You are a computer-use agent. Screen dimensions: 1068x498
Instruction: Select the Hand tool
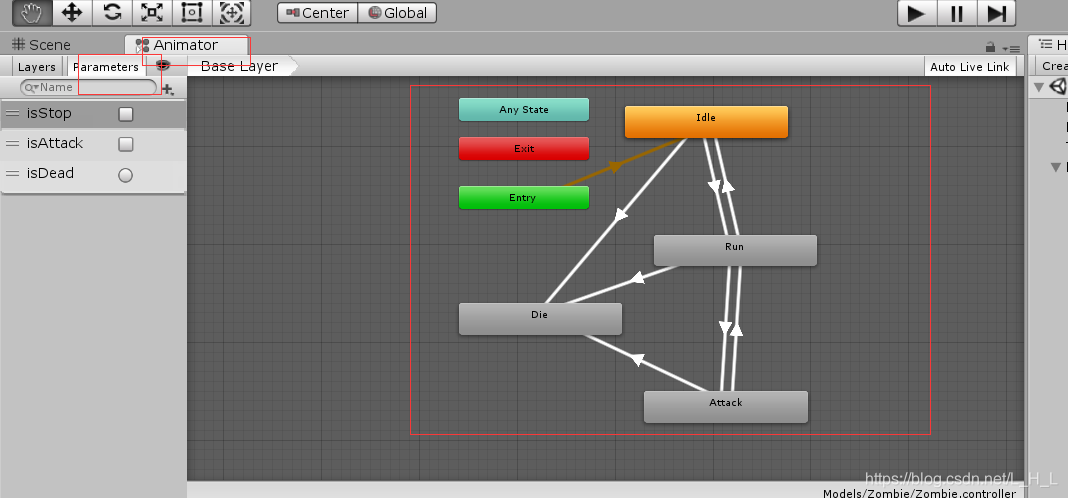(32, 12)
